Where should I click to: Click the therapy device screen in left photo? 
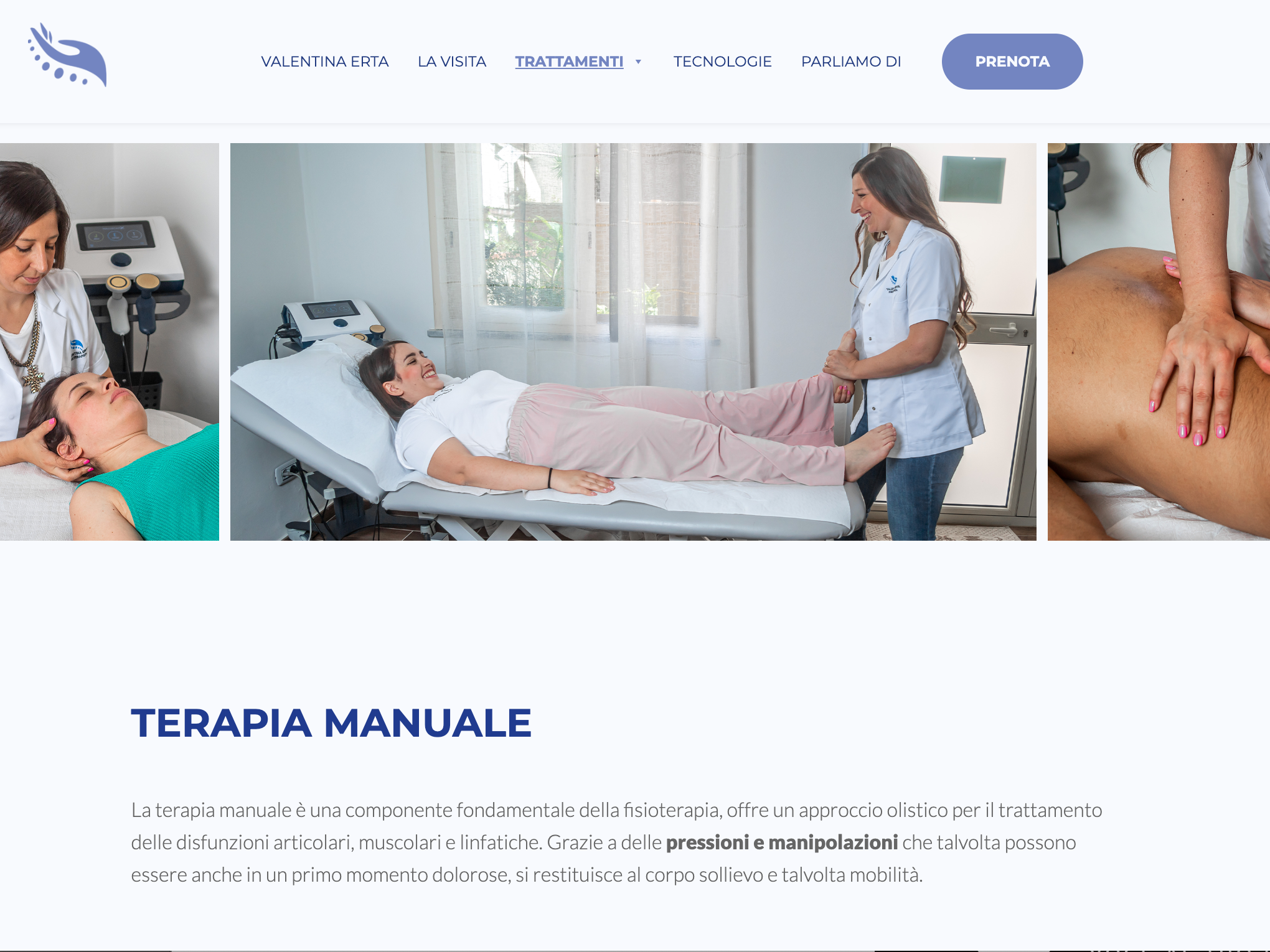point(115,235)
